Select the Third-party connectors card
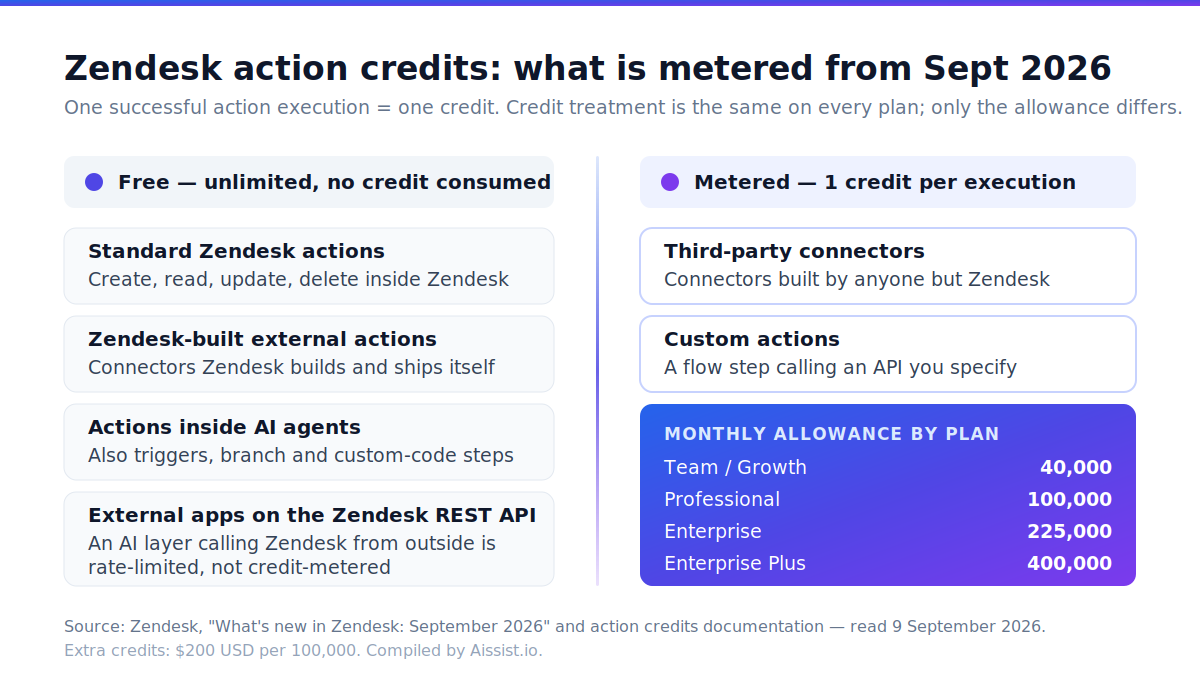1200x675 pixels. (x=888, y=266)
